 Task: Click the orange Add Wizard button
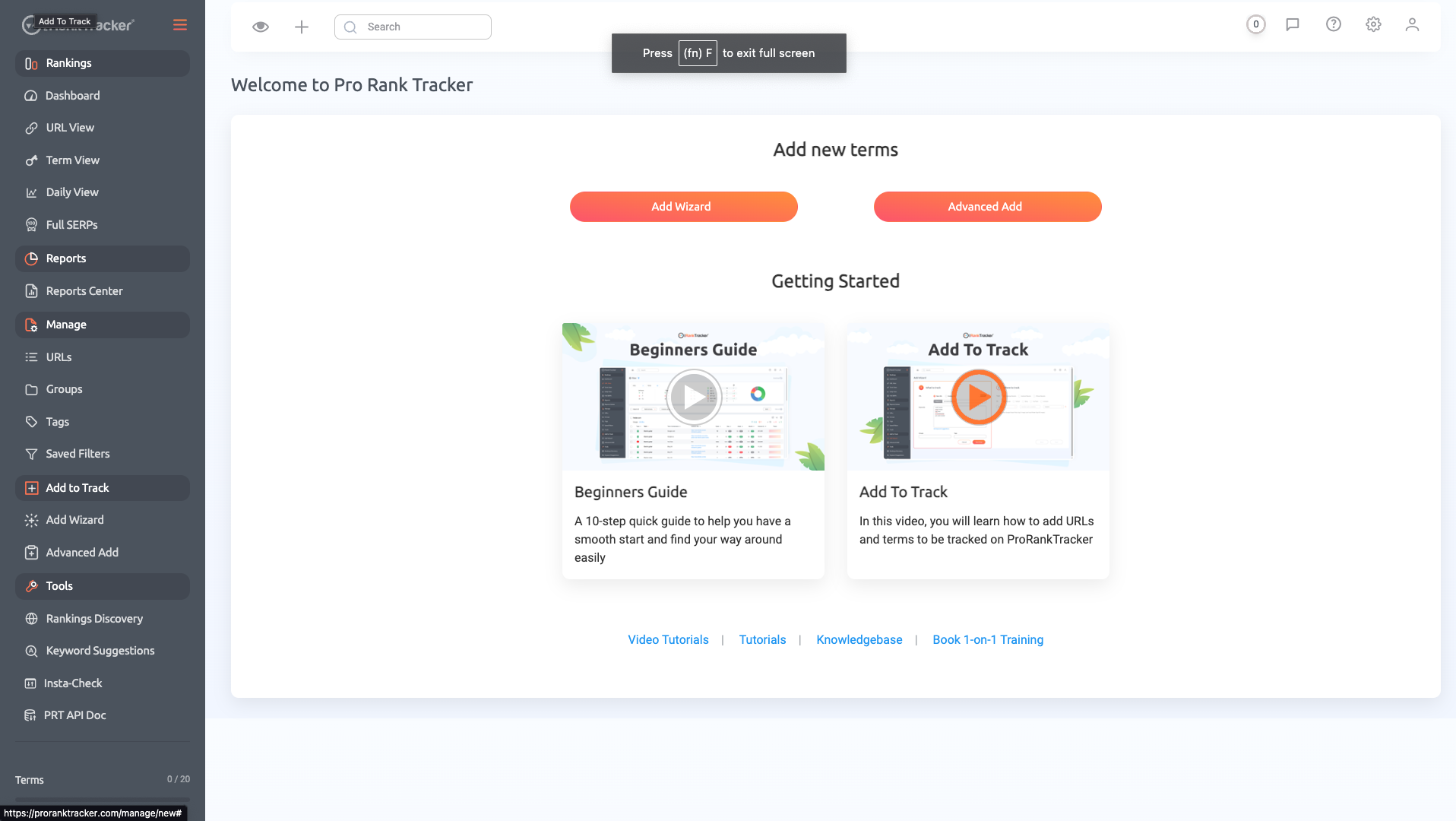coord(683,207)
